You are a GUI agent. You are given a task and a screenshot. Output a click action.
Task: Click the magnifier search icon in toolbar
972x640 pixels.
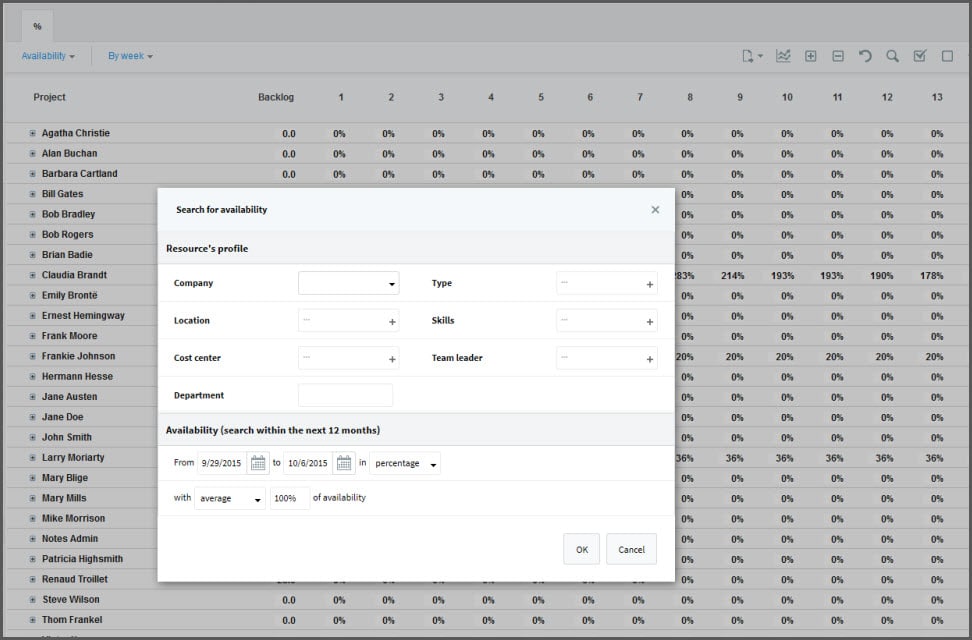[892, 56]
